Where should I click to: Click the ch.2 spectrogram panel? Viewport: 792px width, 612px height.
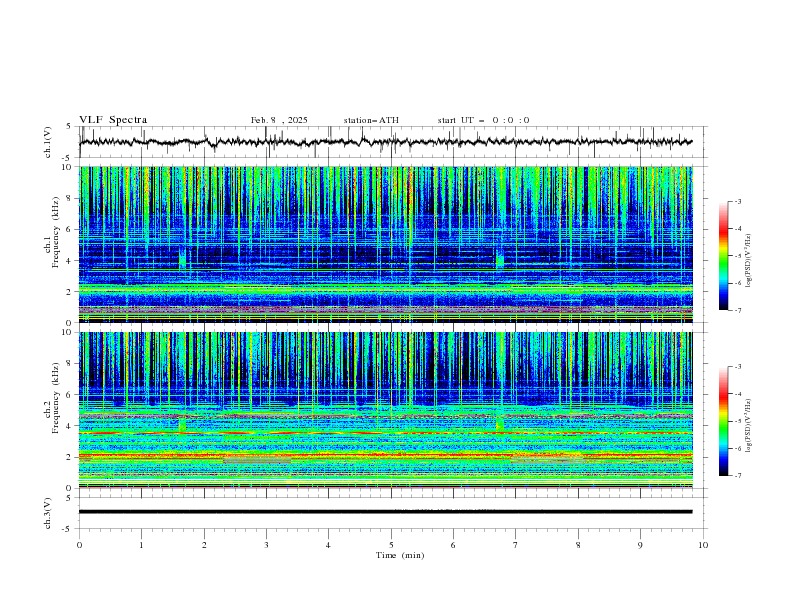pyautogui.click(x=385, y=410)
